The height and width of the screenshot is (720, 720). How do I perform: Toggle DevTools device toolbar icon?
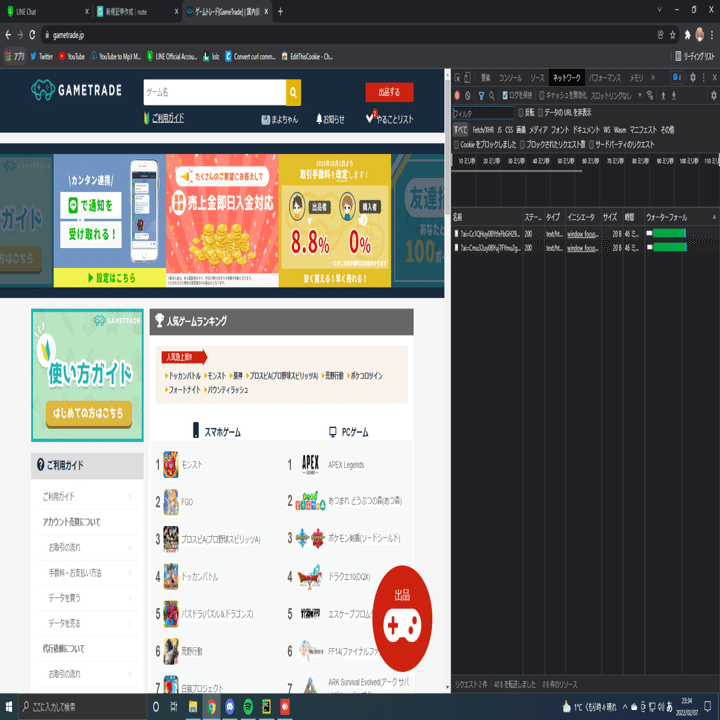[x=467, y=78]
